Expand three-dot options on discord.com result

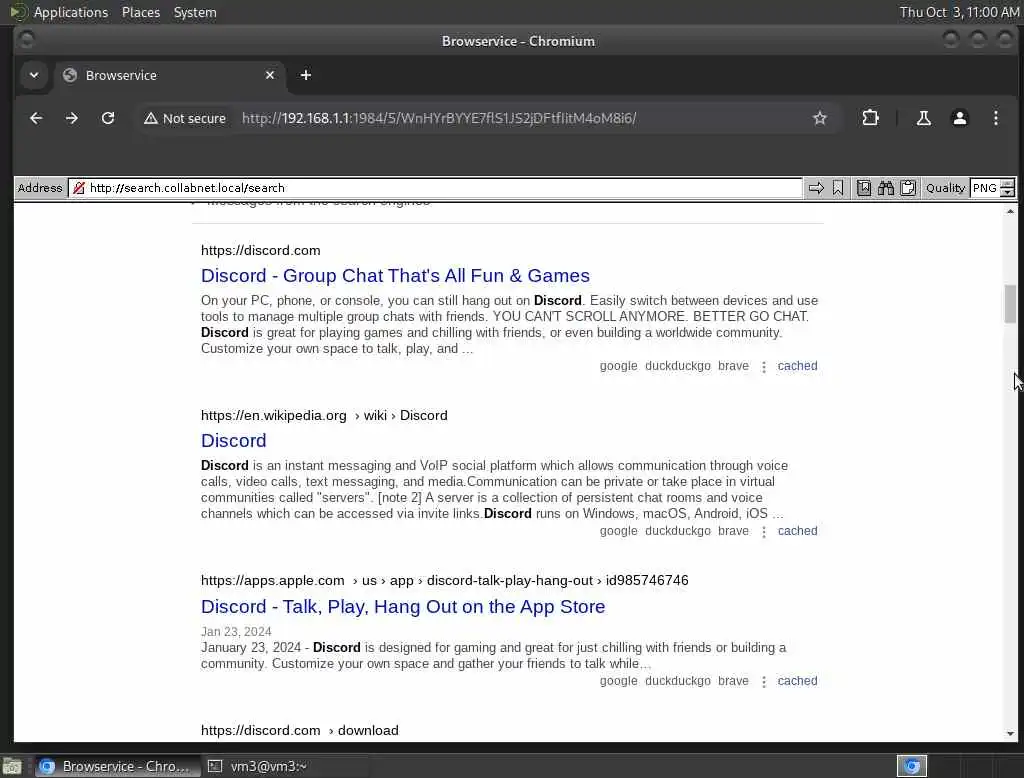pyautogui.click(x=763, y=367)
